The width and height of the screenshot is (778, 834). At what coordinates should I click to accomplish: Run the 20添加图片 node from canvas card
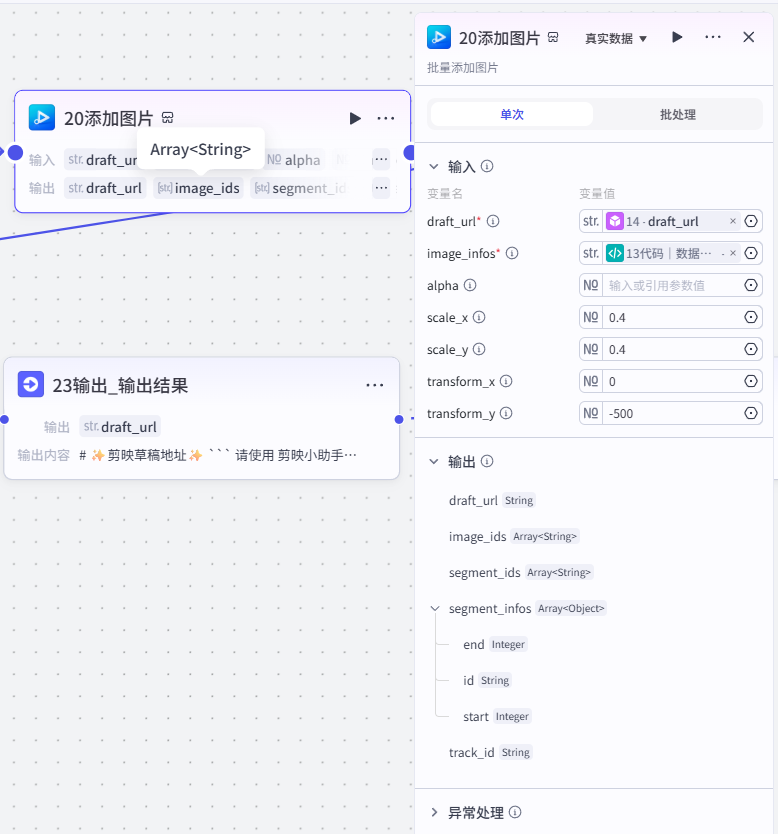[355, 118]
